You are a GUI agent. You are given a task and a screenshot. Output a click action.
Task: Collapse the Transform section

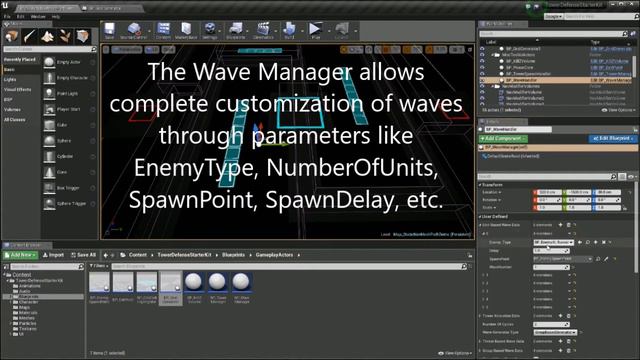480,185
